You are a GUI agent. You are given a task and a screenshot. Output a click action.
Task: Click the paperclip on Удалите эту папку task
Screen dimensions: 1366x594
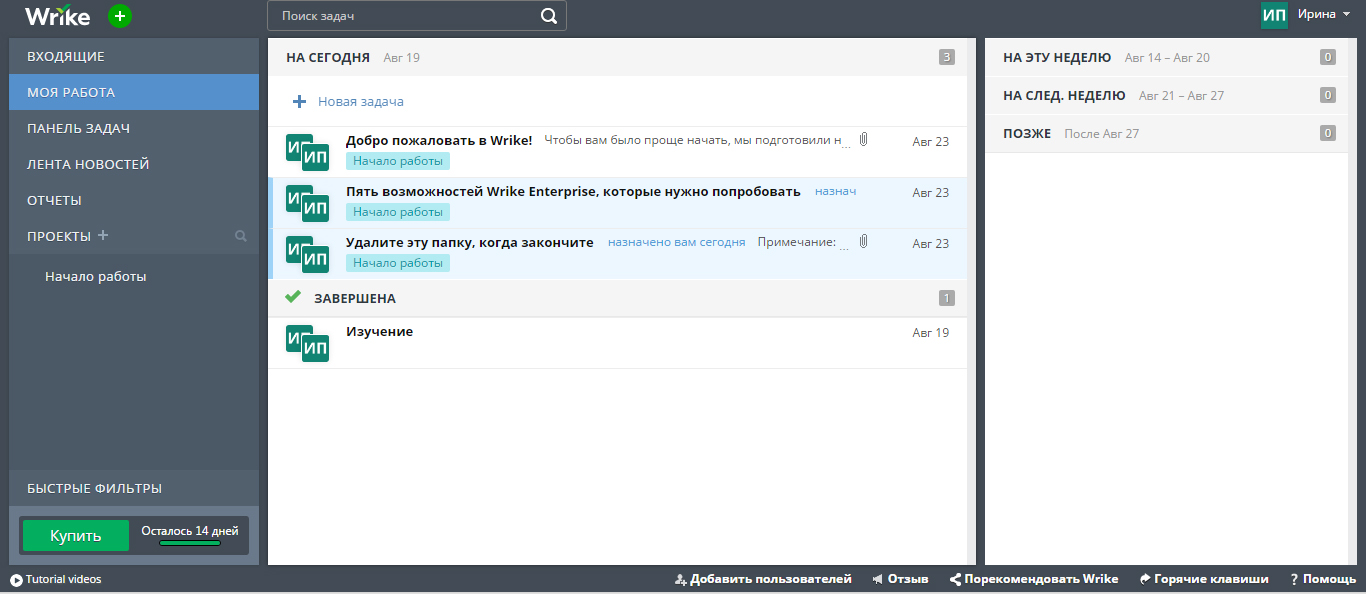point(864,242)
